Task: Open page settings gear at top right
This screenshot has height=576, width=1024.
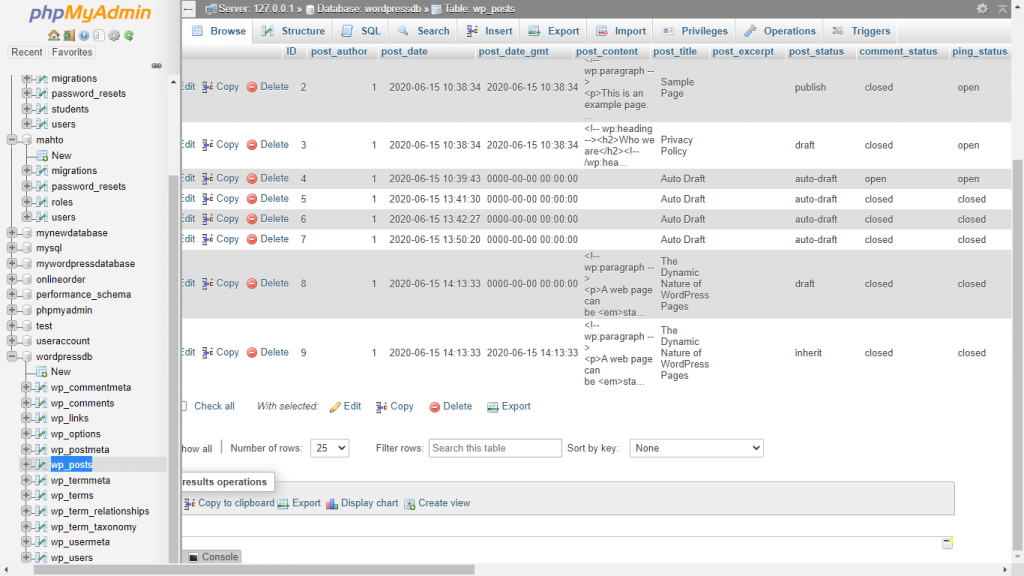Action: coord(981,9)
